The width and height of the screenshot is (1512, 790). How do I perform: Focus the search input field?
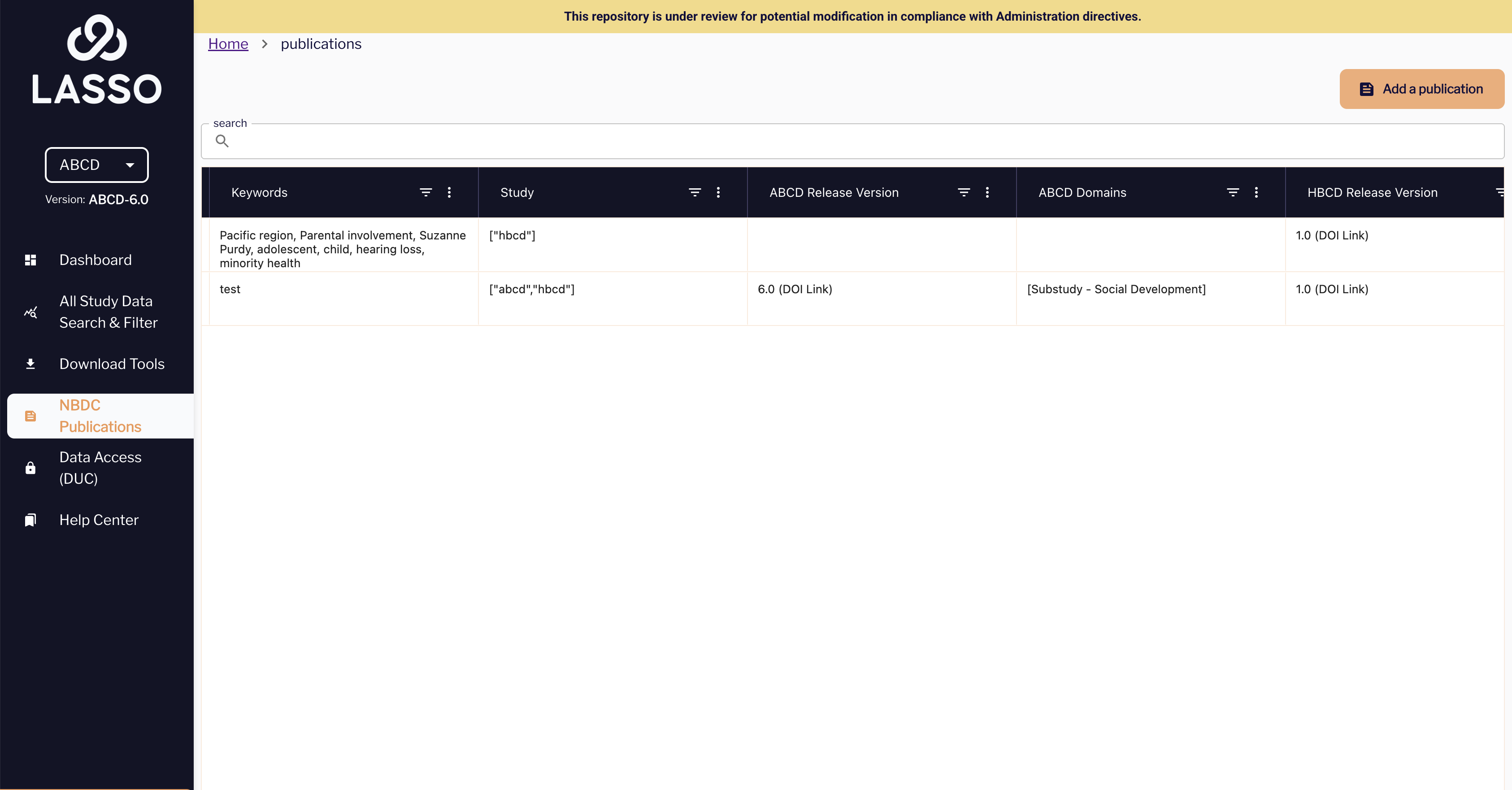[852, 141]
